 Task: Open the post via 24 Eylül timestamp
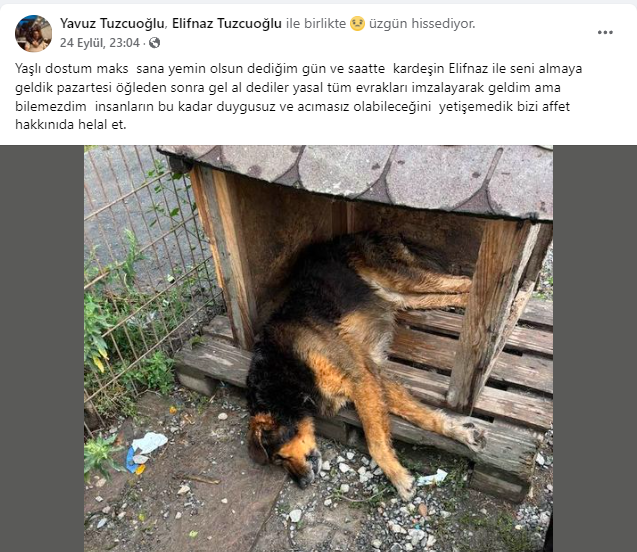coord(100,43)
